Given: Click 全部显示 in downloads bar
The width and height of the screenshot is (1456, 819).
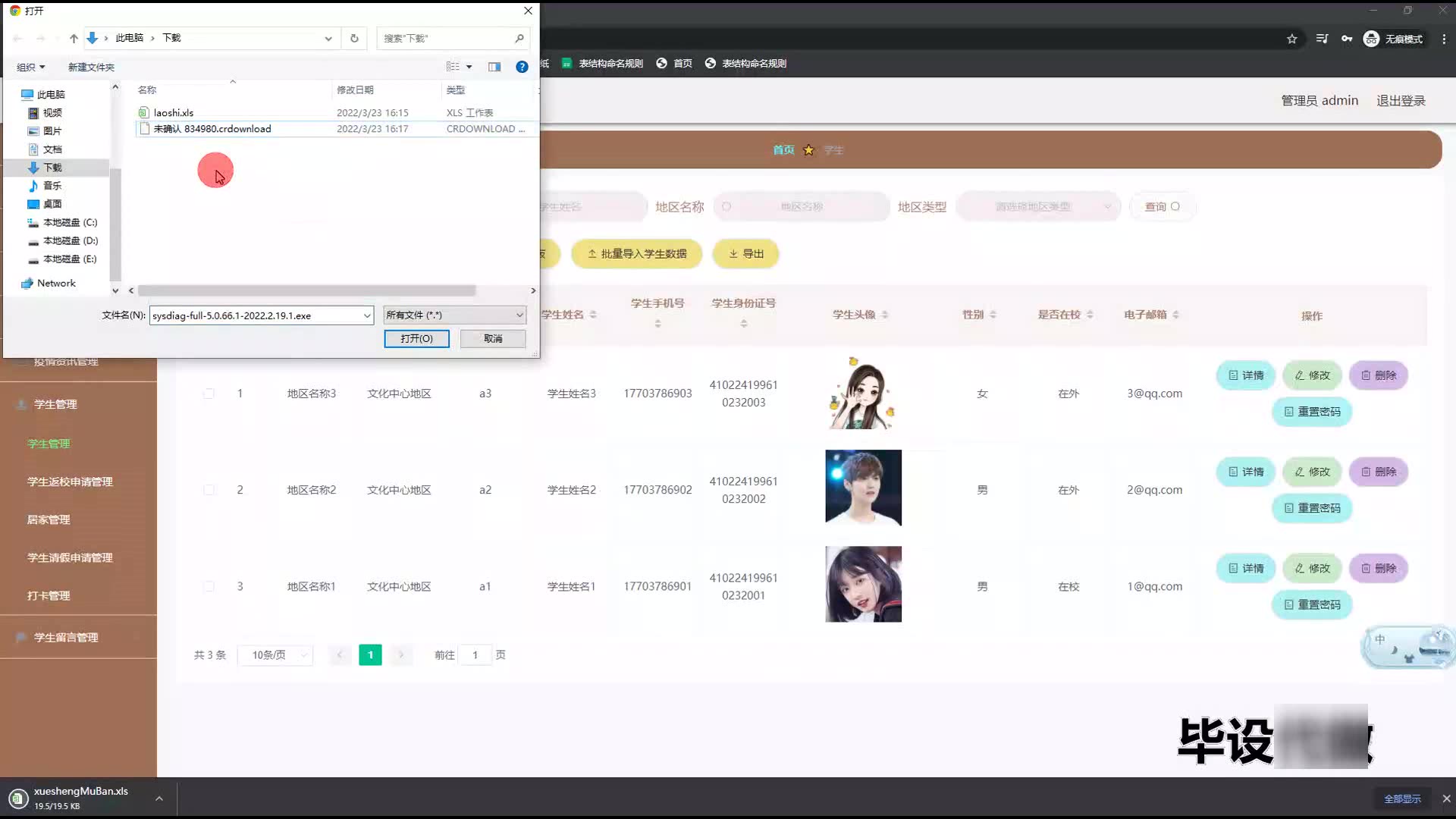Looking at the screenshot, I should (x=1402, y=799).
